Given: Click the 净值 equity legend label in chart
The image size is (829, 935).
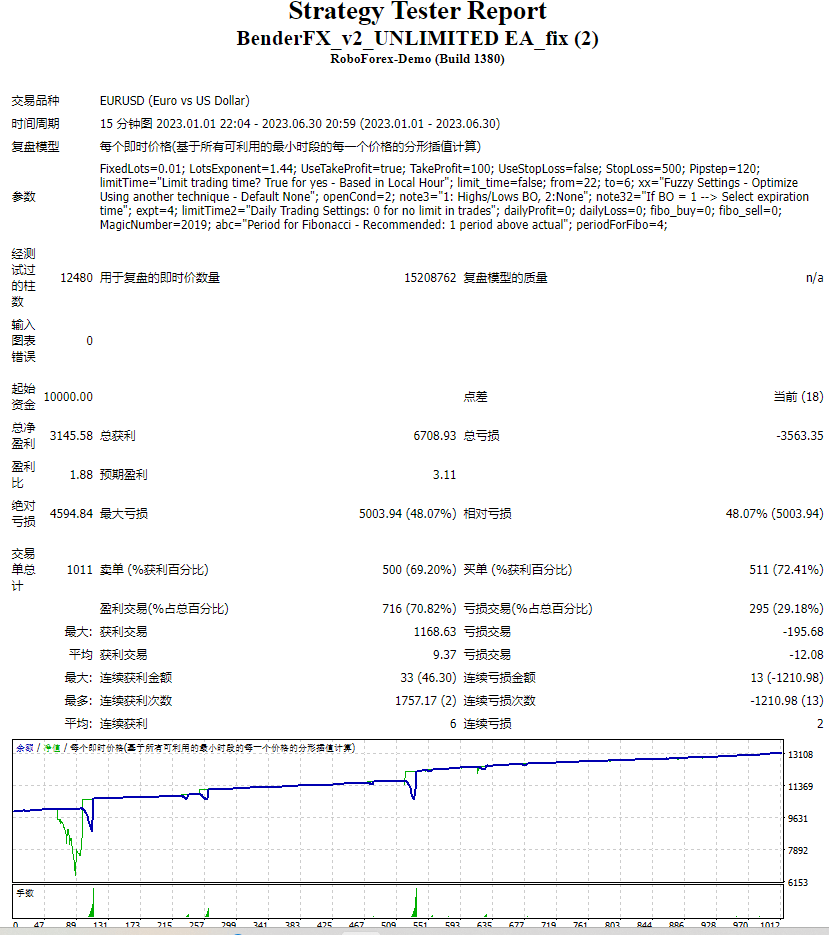Looking at the screenshot, I should point(52,748).
